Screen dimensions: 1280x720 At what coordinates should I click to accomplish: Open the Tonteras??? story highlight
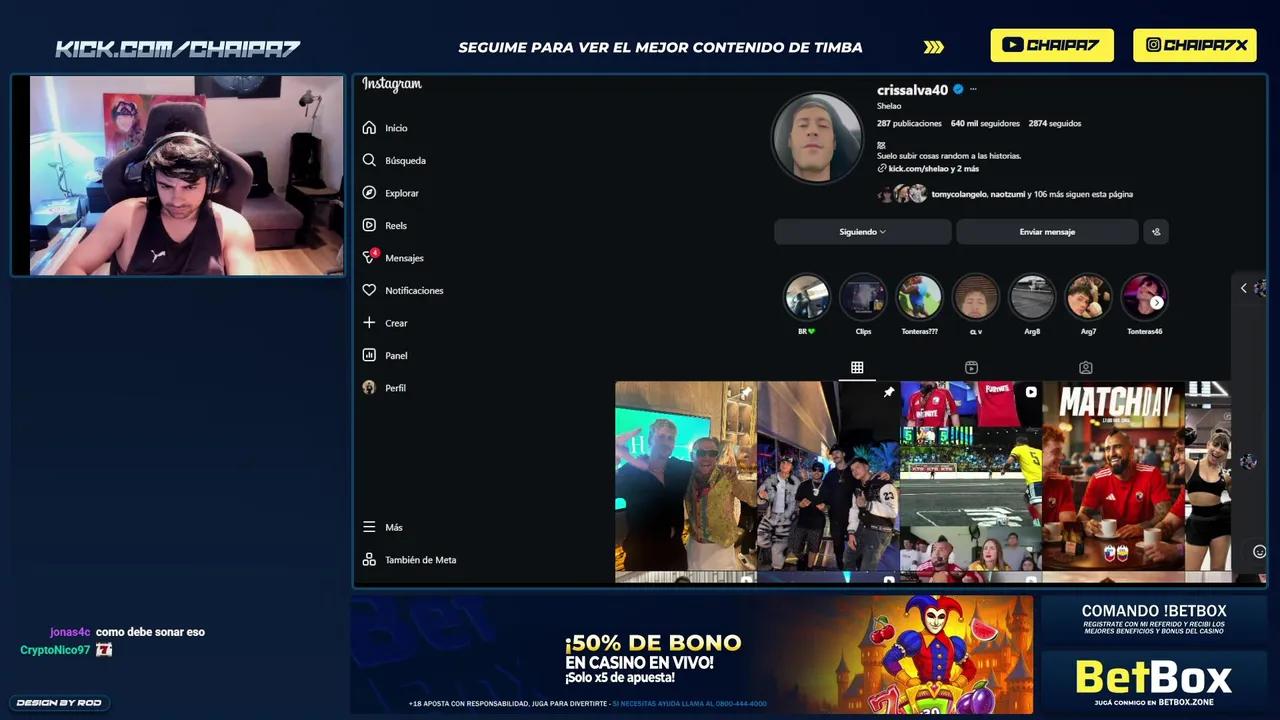click(x=919, y=297)
